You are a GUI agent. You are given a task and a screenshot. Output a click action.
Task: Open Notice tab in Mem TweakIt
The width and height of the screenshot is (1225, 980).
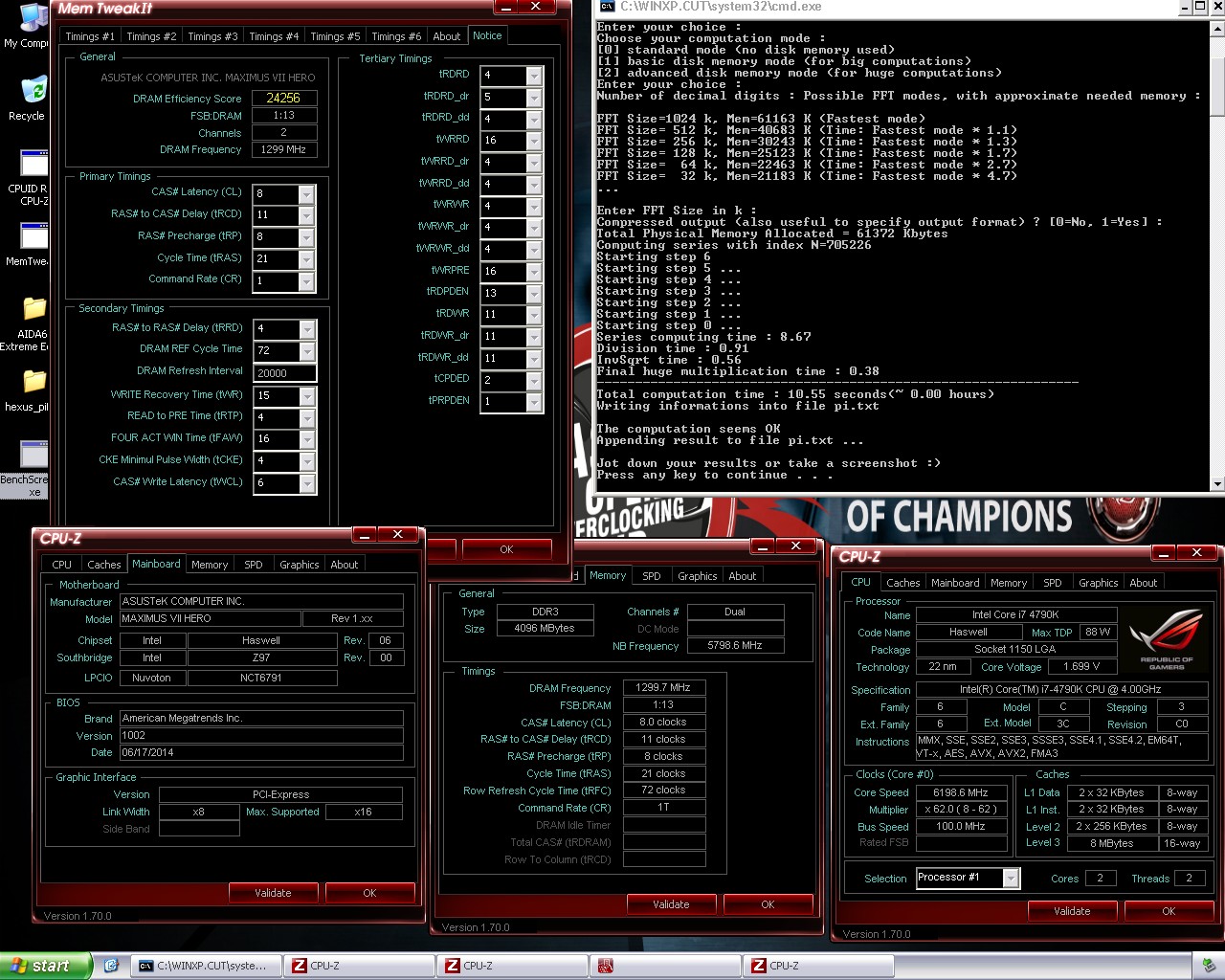click(x=487, y=35)
